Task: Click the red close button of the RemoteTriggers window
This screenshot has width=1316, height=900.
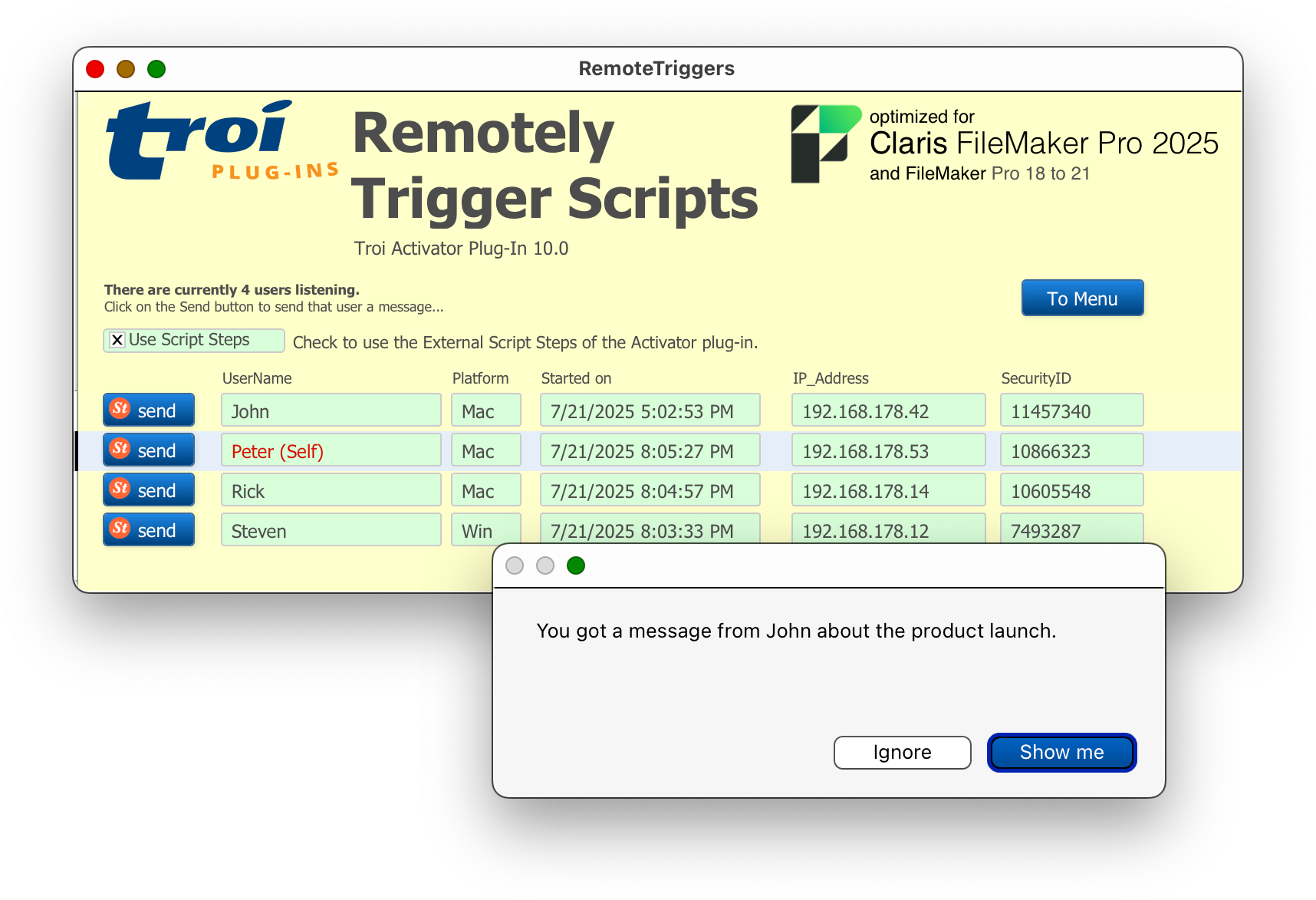Action: pos(95,69)
